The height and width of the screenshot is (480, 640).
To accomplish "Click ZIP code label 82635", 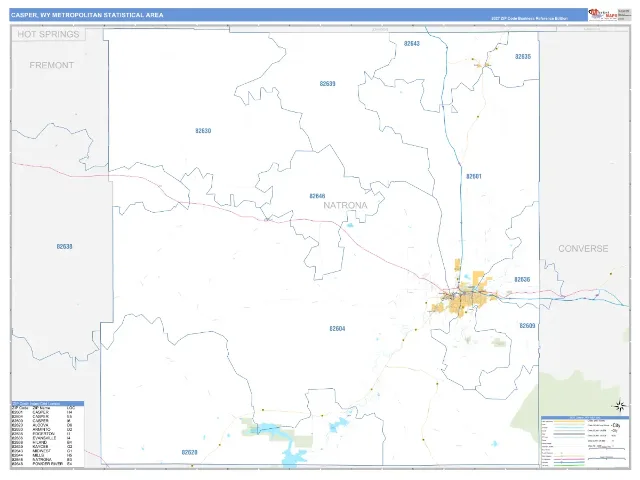I will tap(523, 57).
